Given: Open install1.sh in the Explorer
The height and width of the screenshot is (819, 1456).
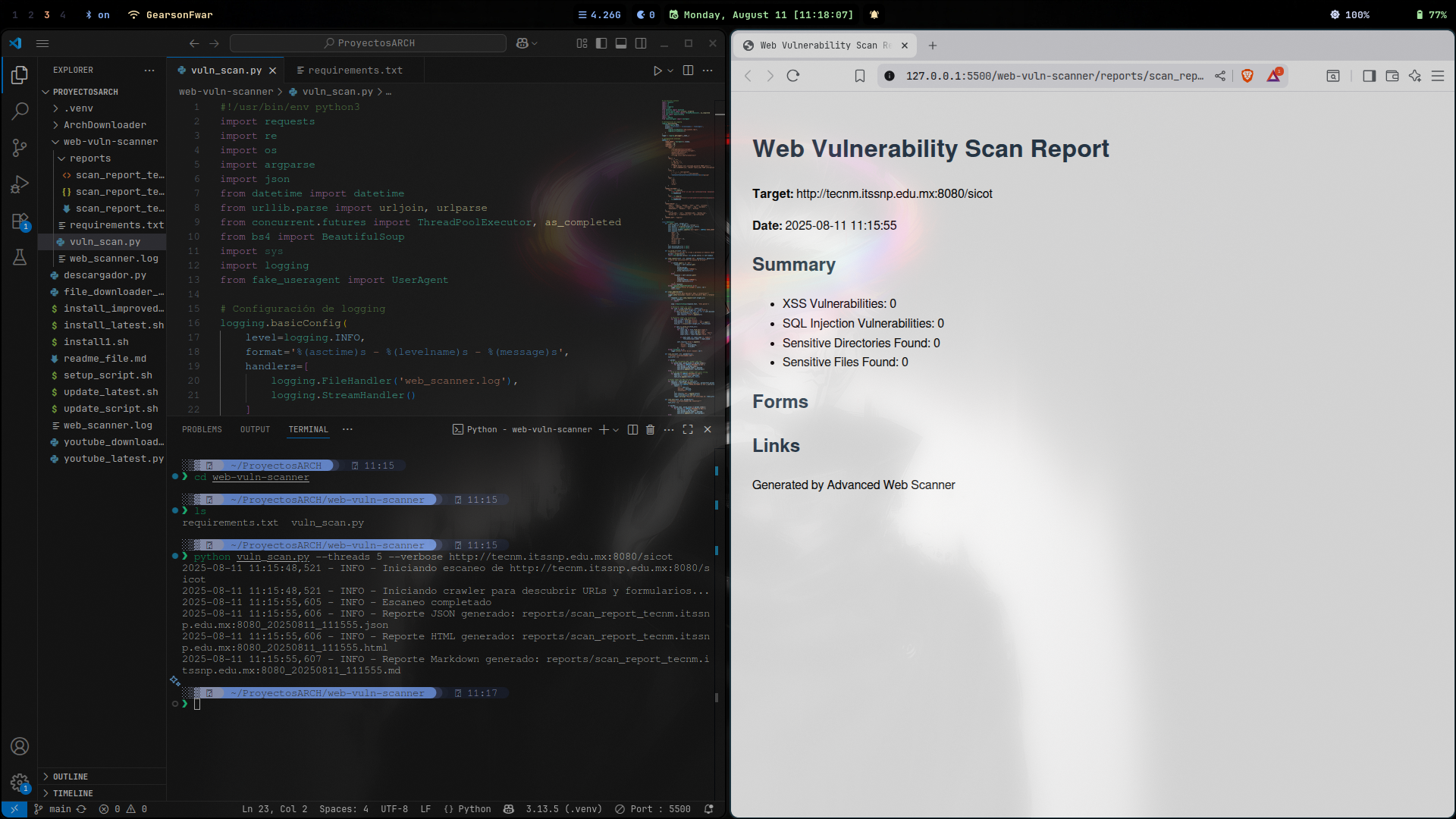Looking at the screenshot, I should (x=102, y=342).
